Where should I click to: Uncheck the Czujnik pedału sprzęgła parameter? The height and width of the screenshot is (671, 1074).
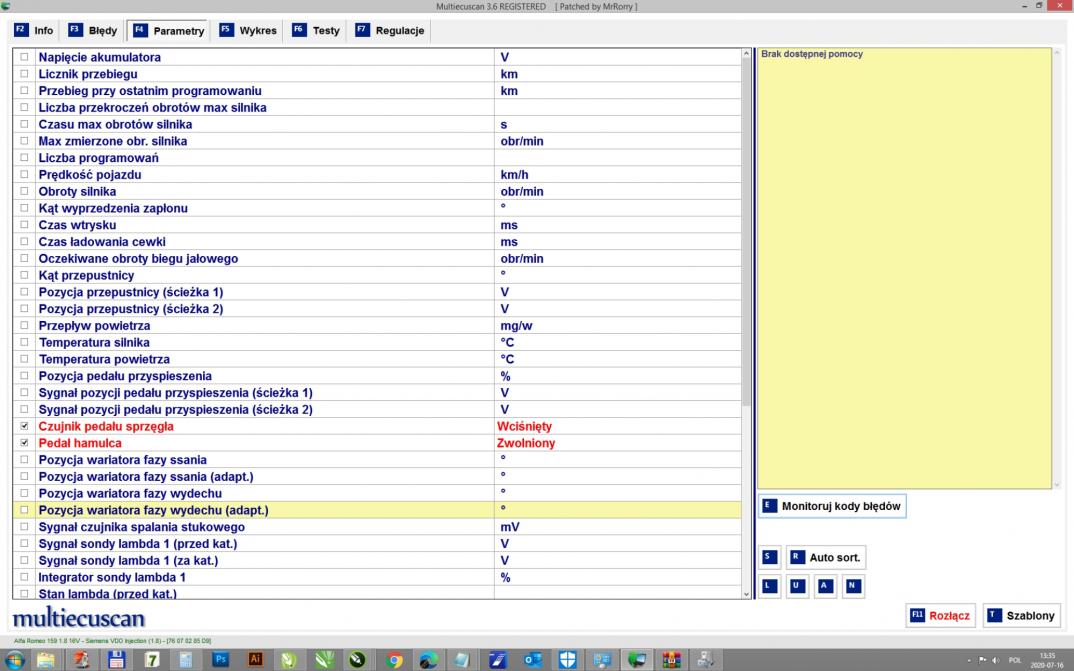click(x=25, y=426)
